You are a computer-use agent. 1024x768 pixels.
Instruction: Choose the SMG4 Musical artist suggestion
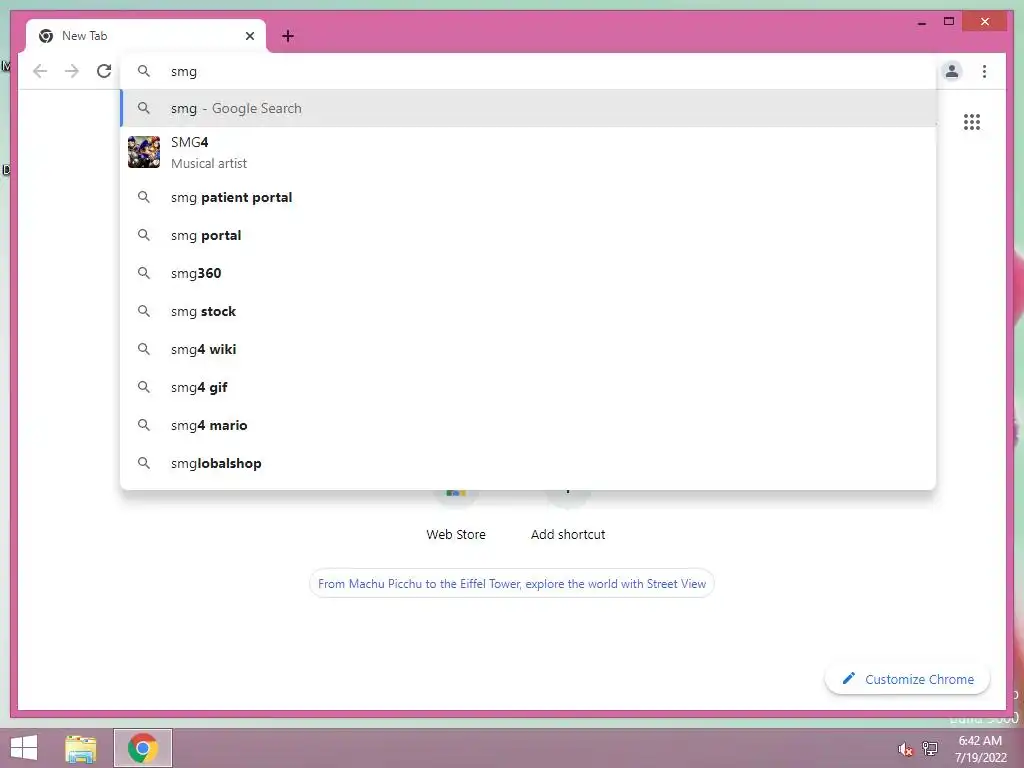[x=528, y=152]
